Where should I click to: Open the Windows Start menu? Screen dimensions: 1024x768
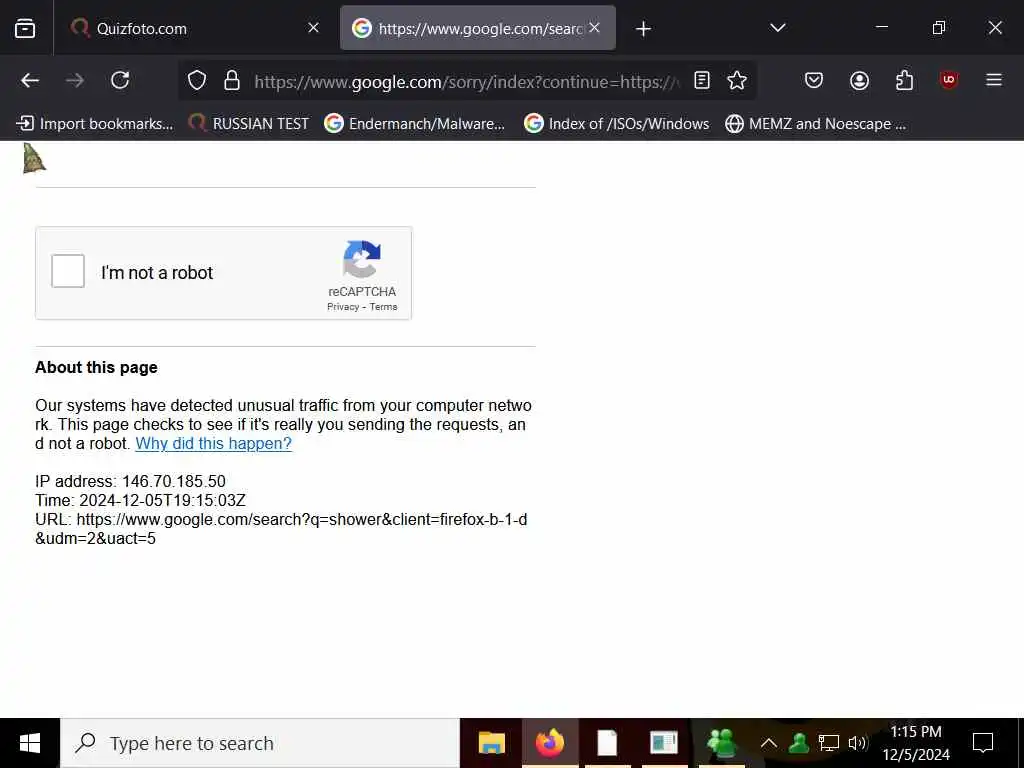(30, 743)
